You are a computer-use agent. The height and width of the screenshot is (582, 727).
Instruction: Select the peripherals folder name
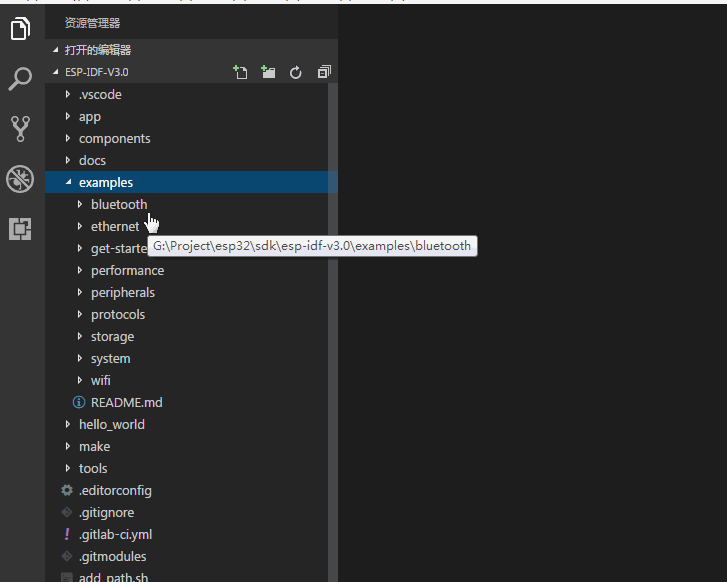coord(123,293)
